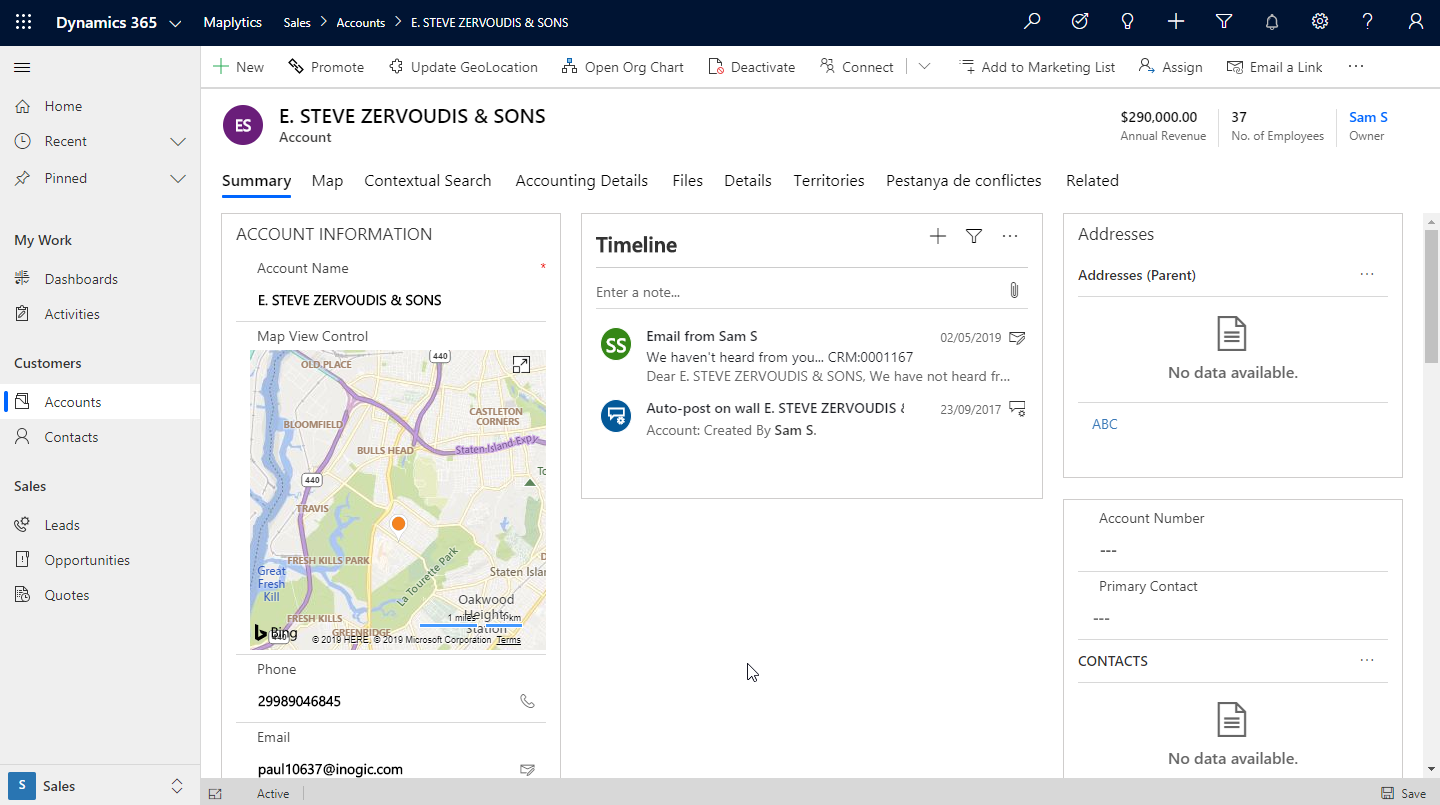Add a timeline record with plus icon
This screenshot has width=1440, height=805.
pyautogui.click(x=938, y=236)
